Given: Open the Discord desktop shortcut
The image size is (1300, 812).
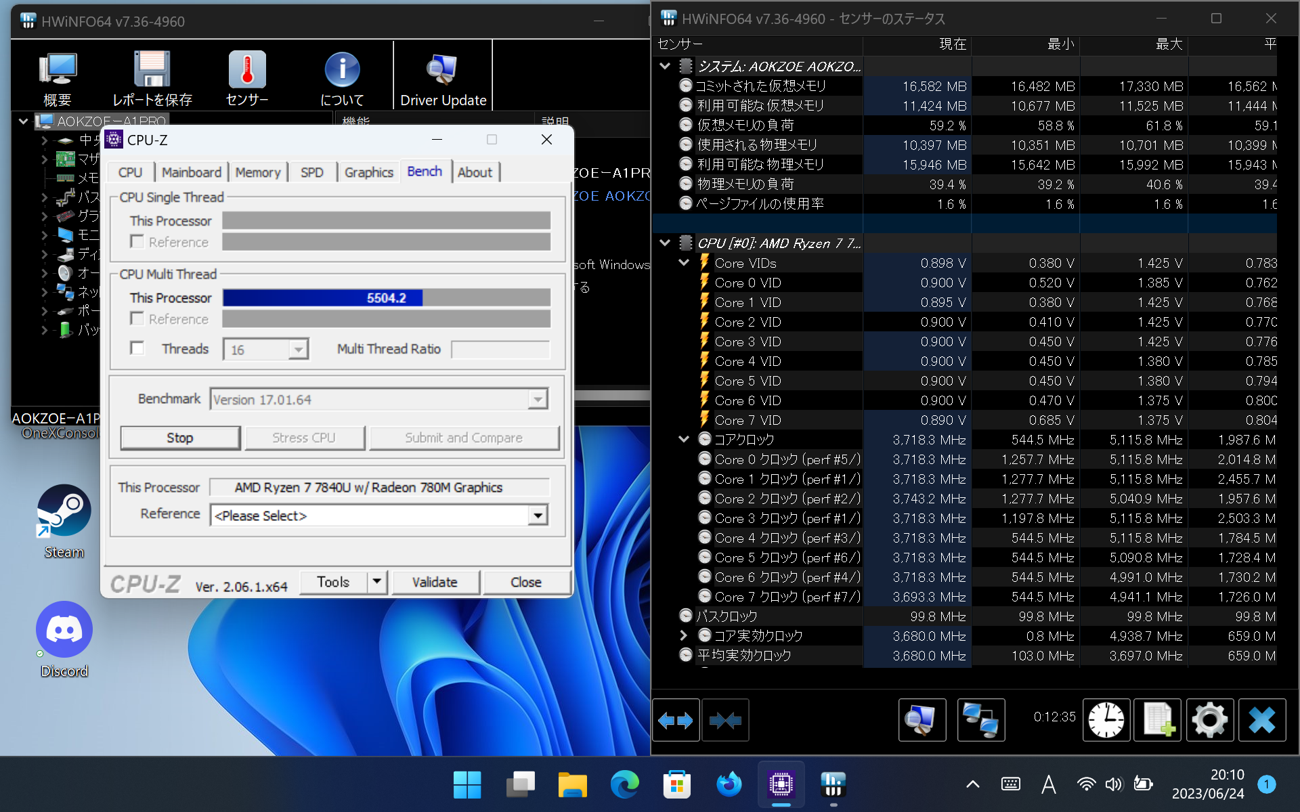Looking at the screenshot, I should 64,640.
